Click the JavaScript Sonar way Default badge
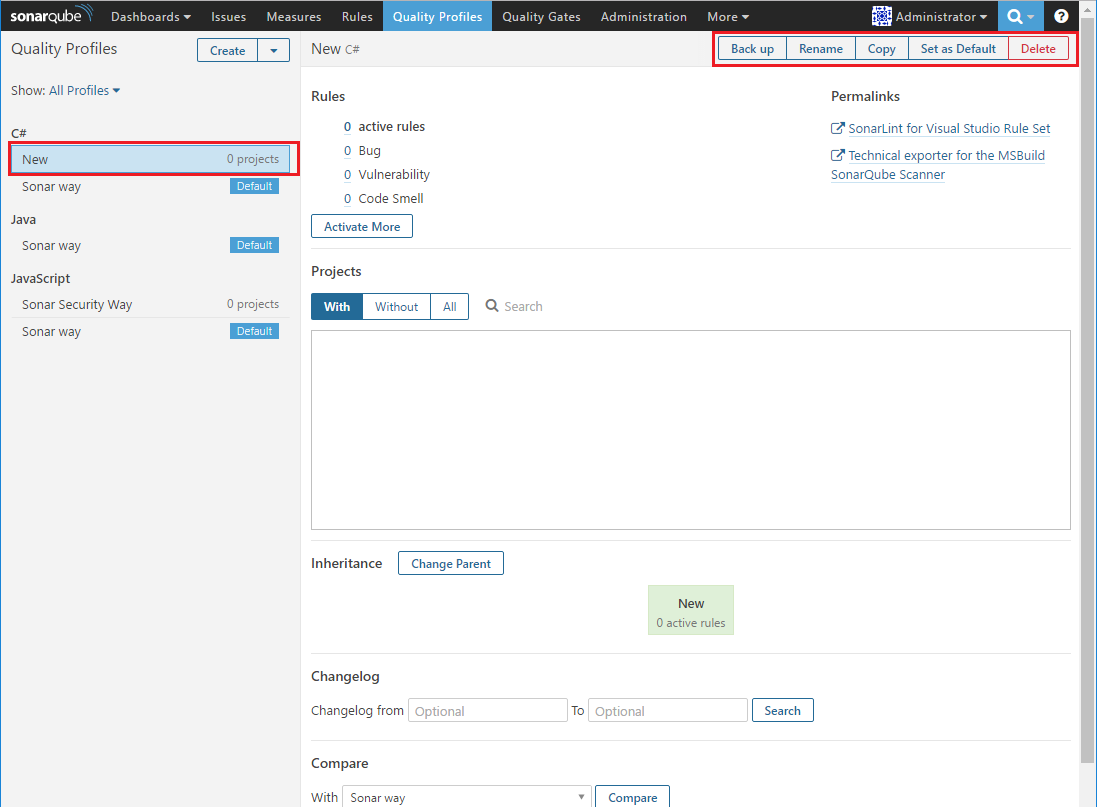Screen dimensions: 1097x807 254,331
